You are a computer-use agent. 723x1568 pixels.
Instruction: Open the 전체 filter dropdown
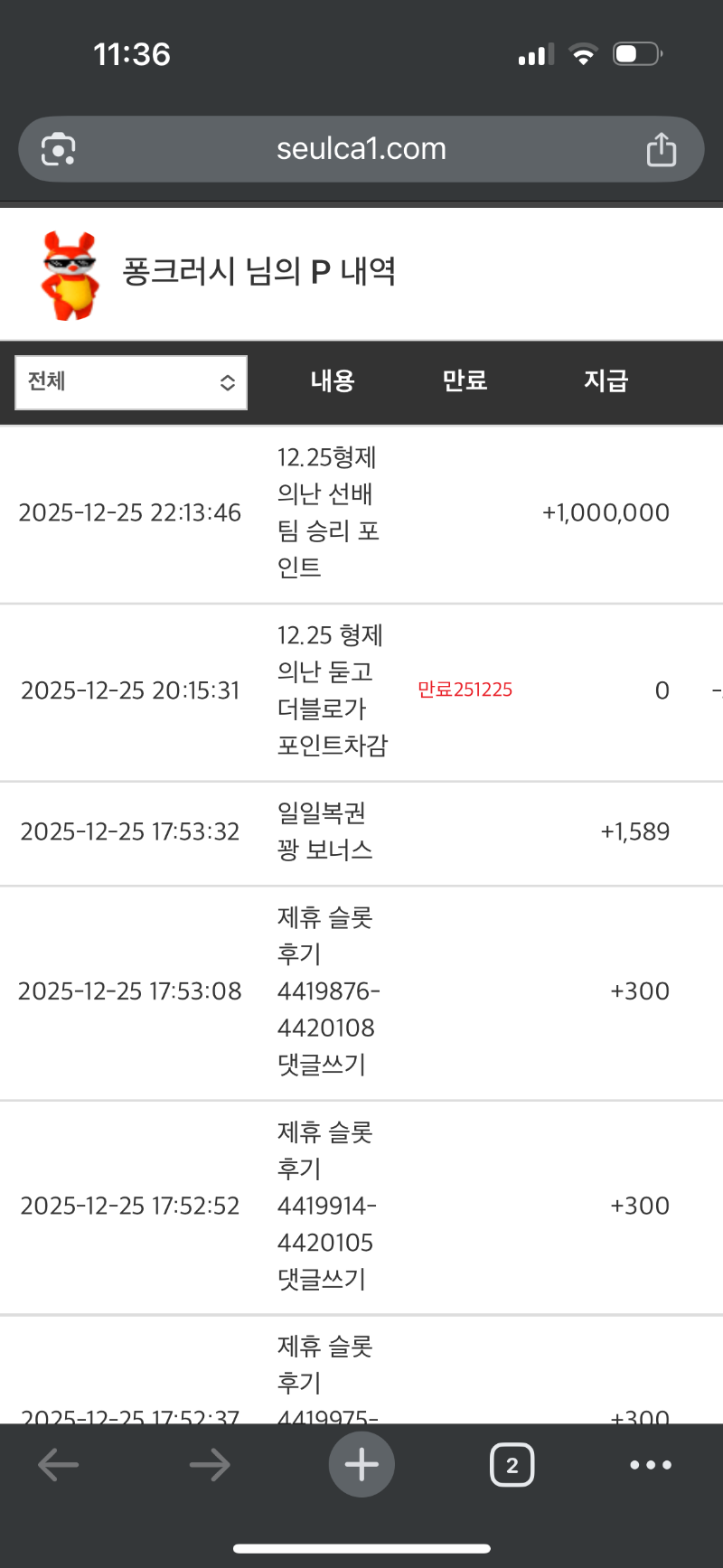(x=131, y=382)
